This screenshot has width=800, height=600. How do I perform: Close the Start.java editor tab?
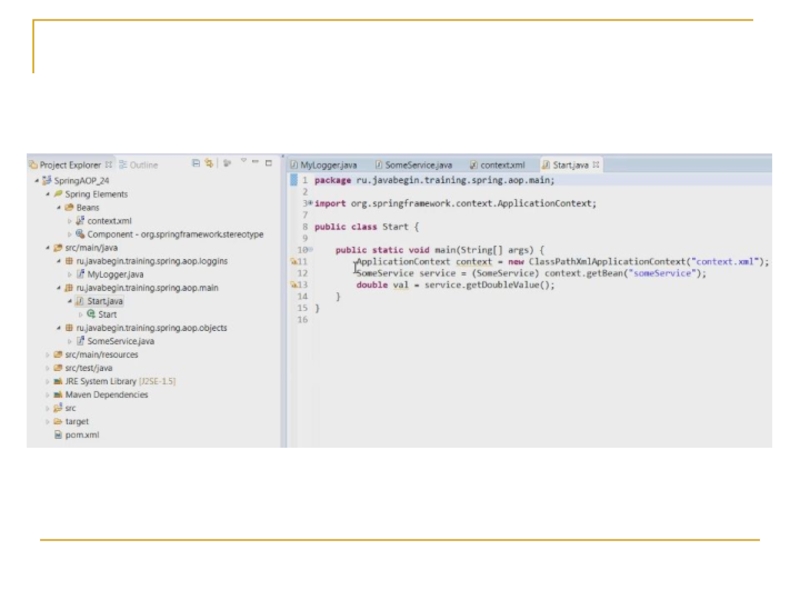point(596,165)
